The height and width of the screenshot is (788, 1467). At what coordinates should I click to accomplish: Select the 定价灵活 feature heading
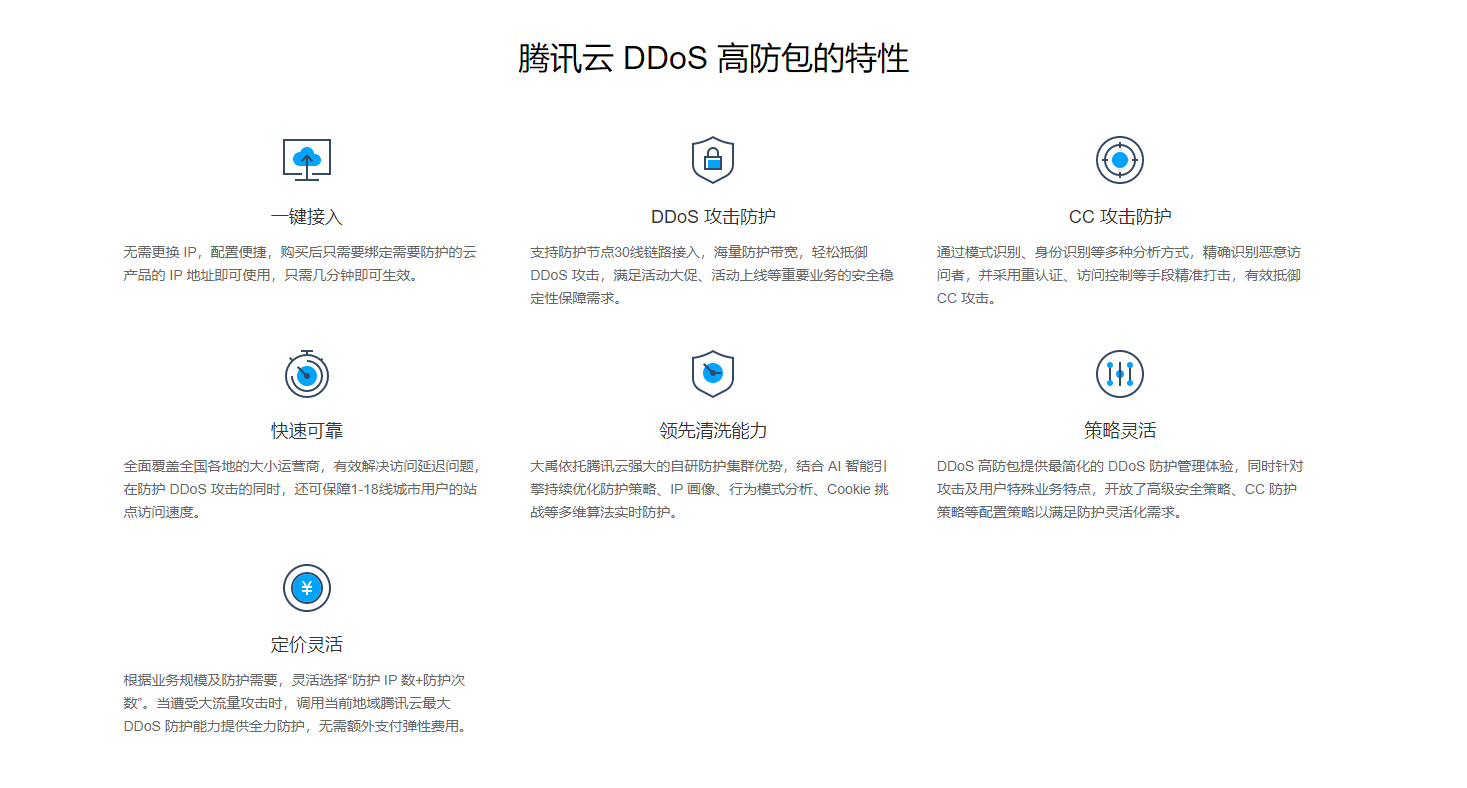[307, 645]
